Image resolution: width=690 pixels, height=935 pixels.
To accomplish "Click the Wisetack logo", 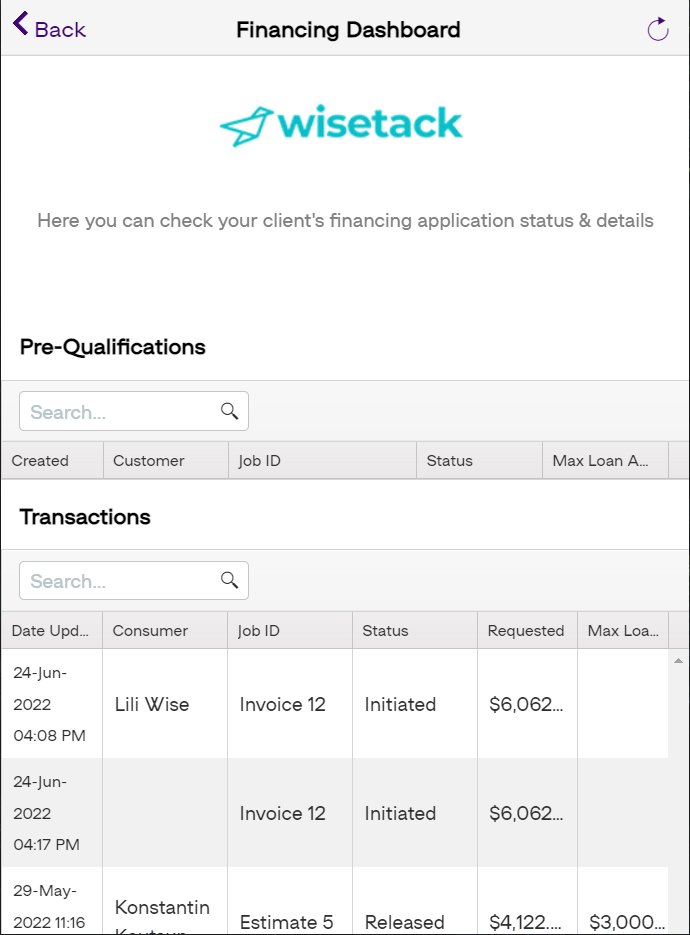I will click(341, 125).
